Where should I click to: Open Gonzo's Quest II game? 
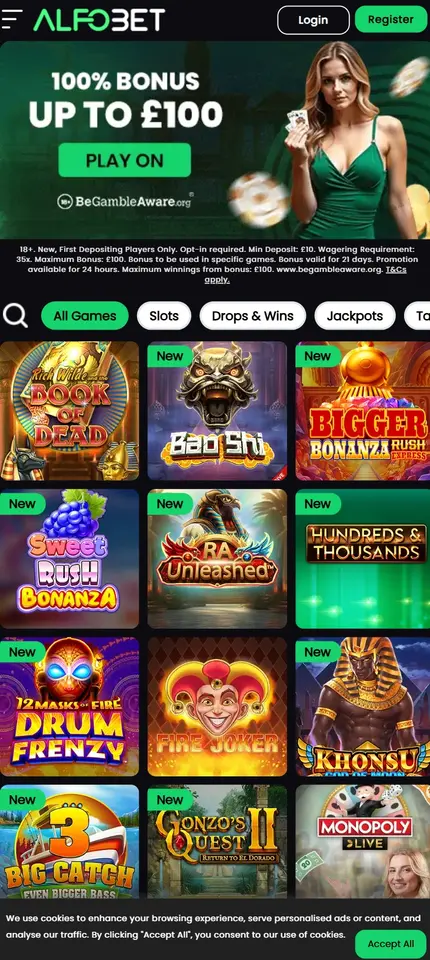click(x=217, y=842)
